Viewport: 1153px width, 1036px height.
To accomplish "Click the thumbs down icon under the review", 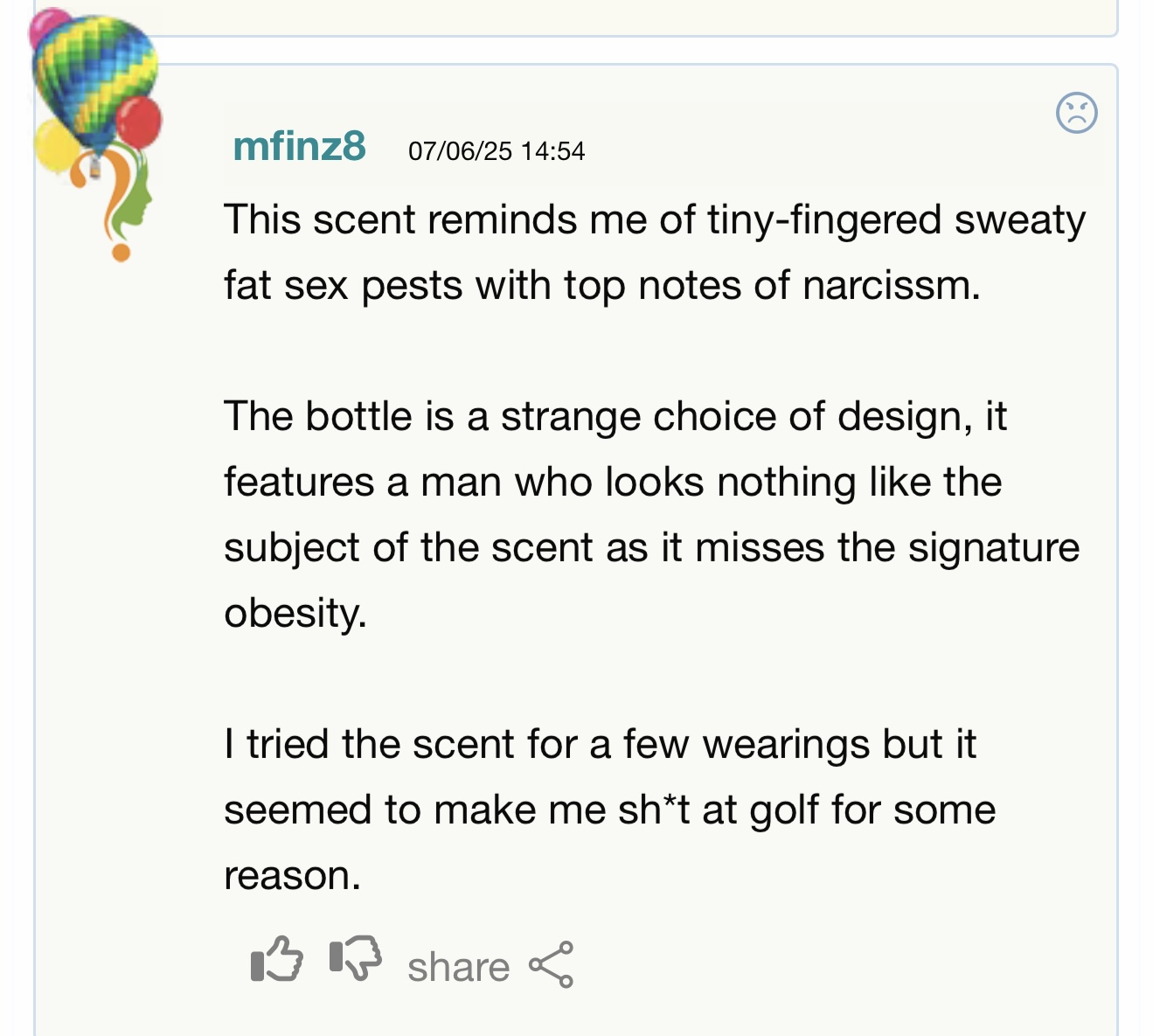I will (x=356, y=958).
